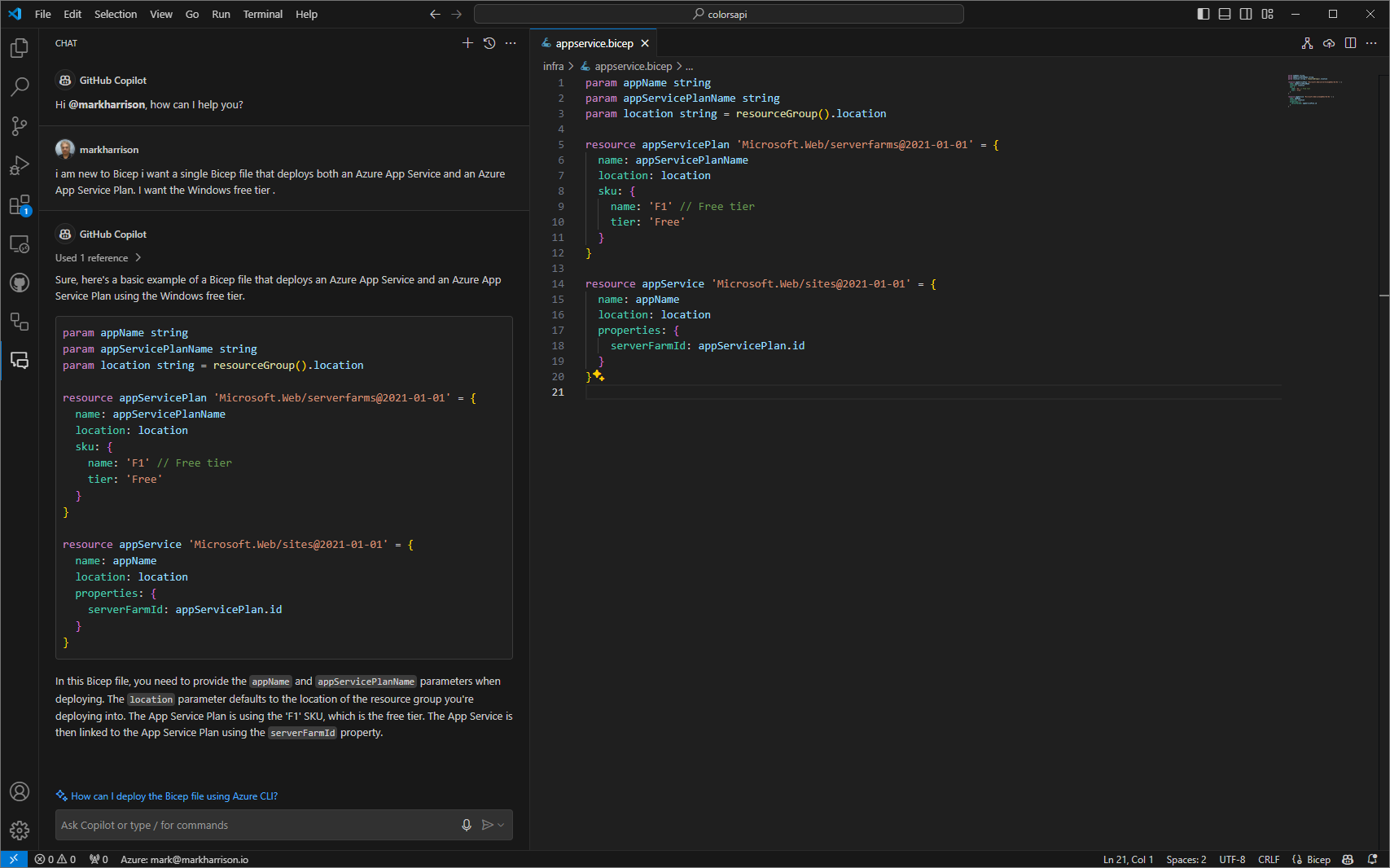Screen dimensions: 1390x868
Task: Select the appservice.bicep editor tab
Action: 594,43
